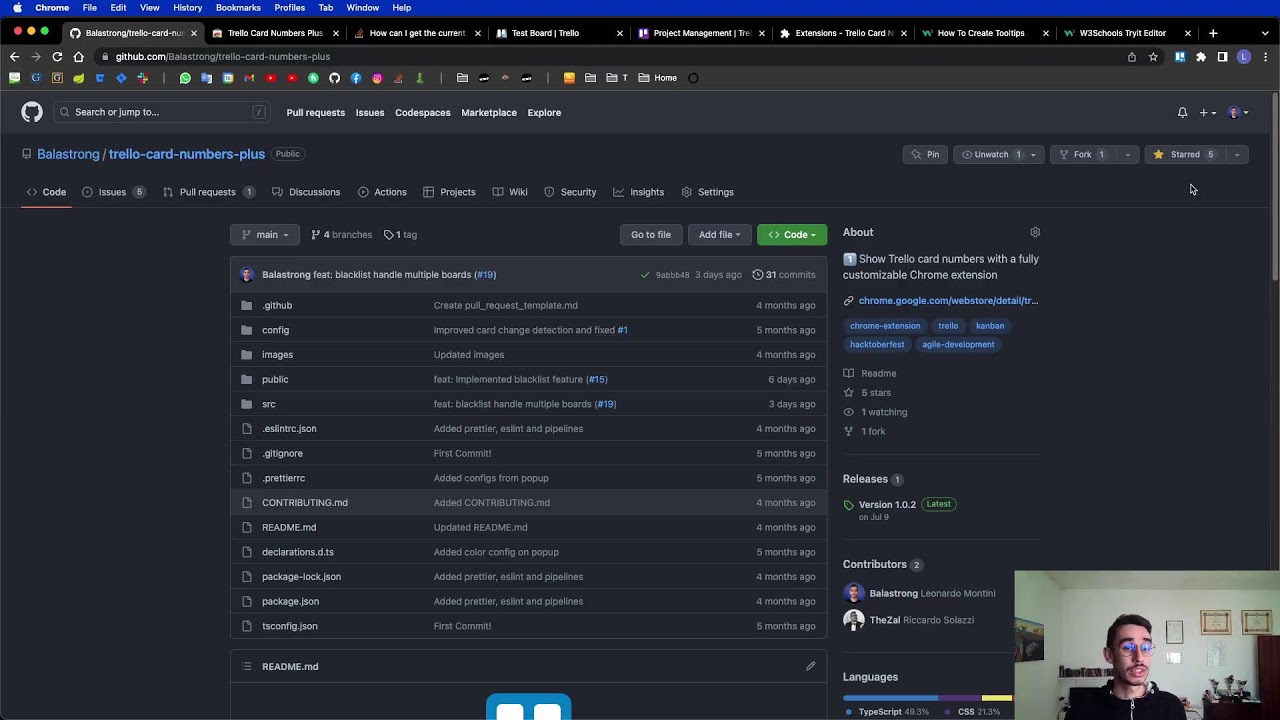The image size is (1280, 720).
Task: Open the package-lock.json file
Action: (x=301, y=577)
